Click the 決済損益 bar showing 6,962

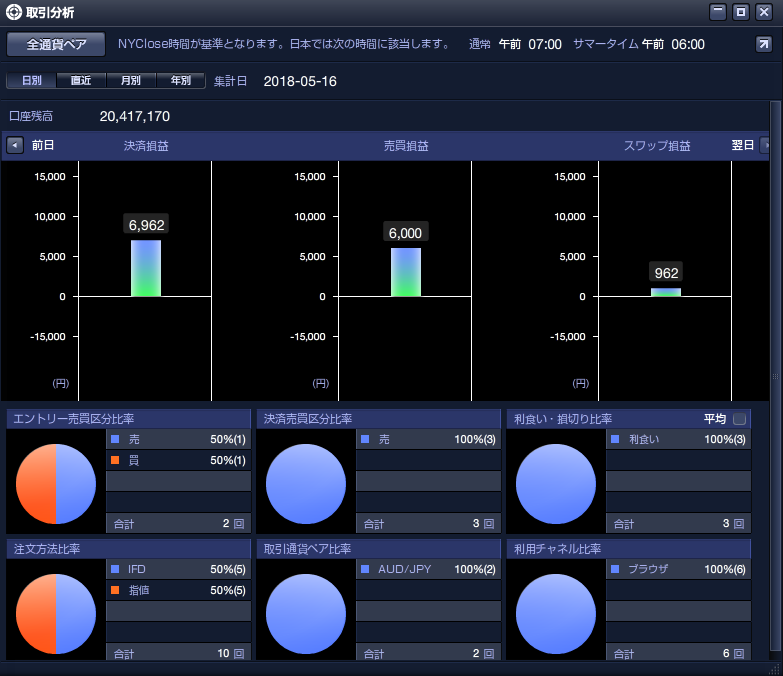tap(146, 268)
